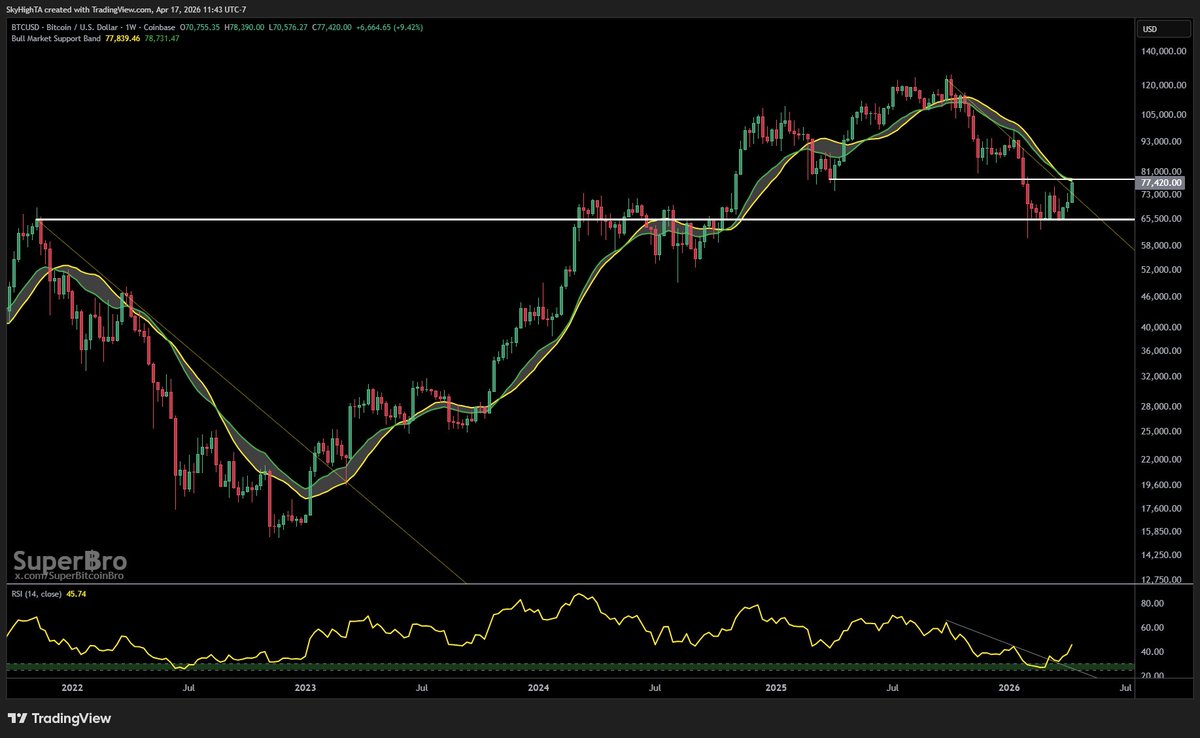This screenshot has height=738, width=1200.
Task: Click the 2023 label on time axis
Action: [305, 688]
